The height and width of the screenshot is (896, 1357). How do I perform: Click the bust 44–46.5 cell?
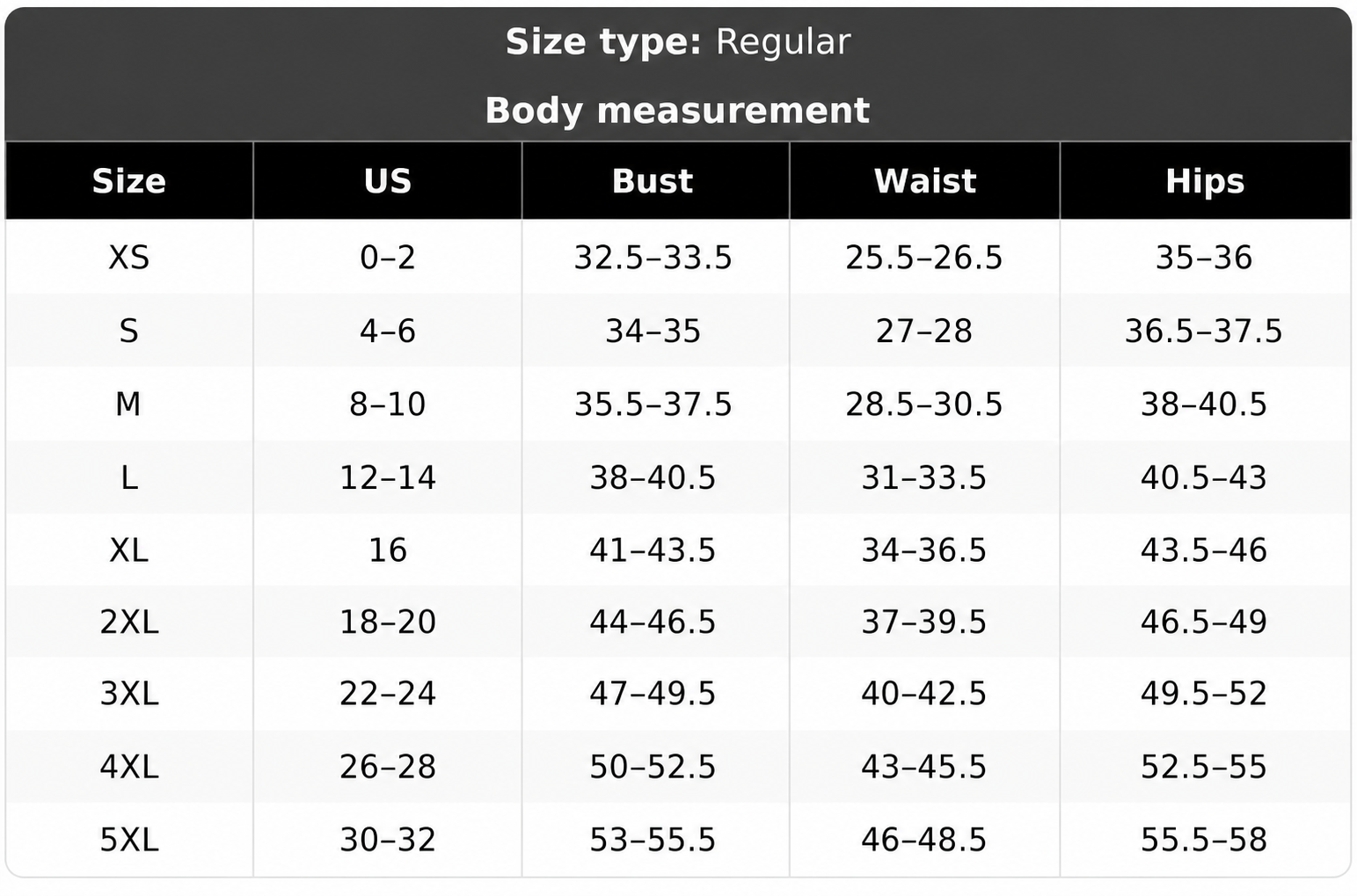coord(653,622)
